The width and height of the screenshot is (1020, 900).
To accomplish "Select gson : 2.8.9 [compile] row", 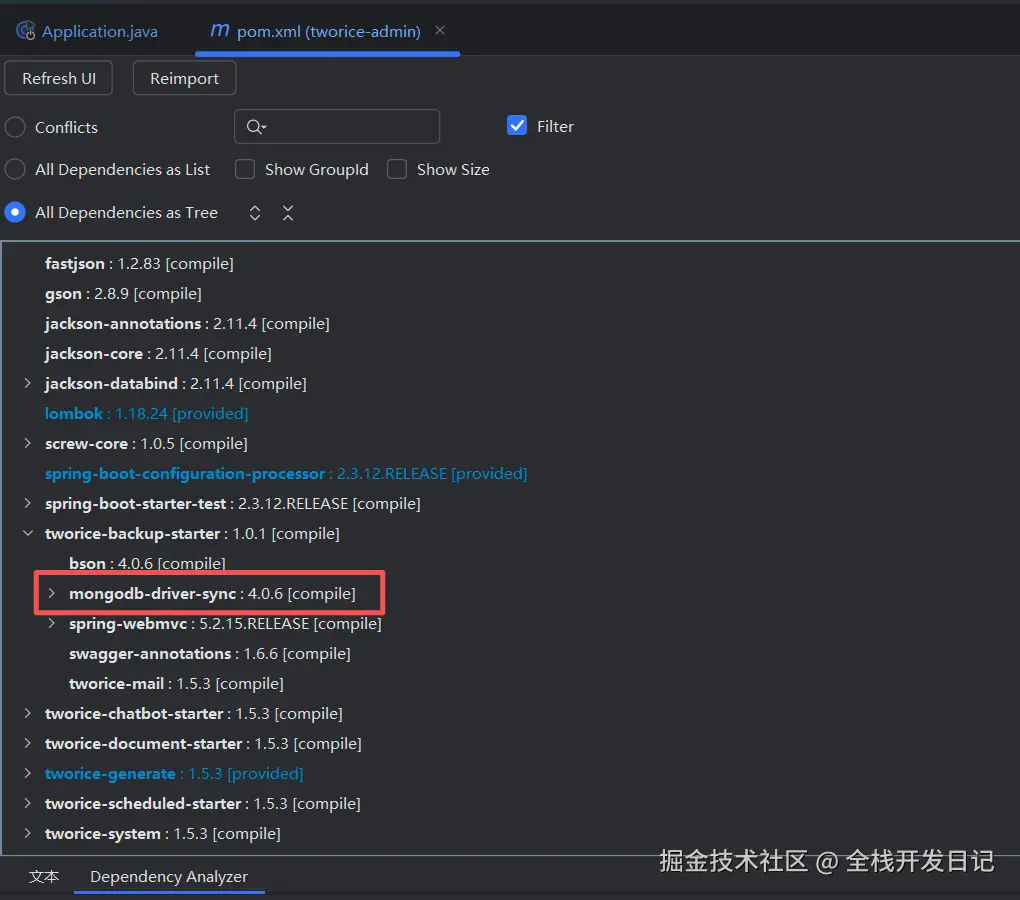I will point(123,293).
